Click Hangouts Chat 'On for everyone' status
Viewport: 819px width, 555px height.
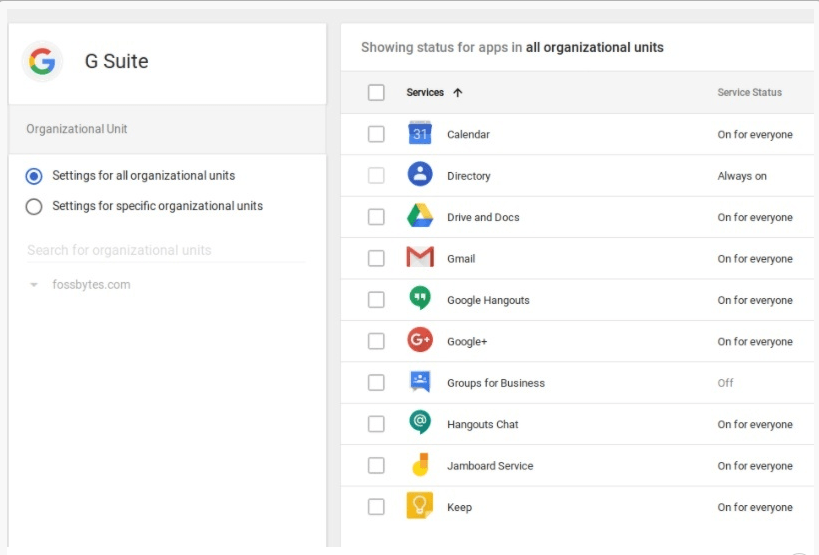[755, 424]
